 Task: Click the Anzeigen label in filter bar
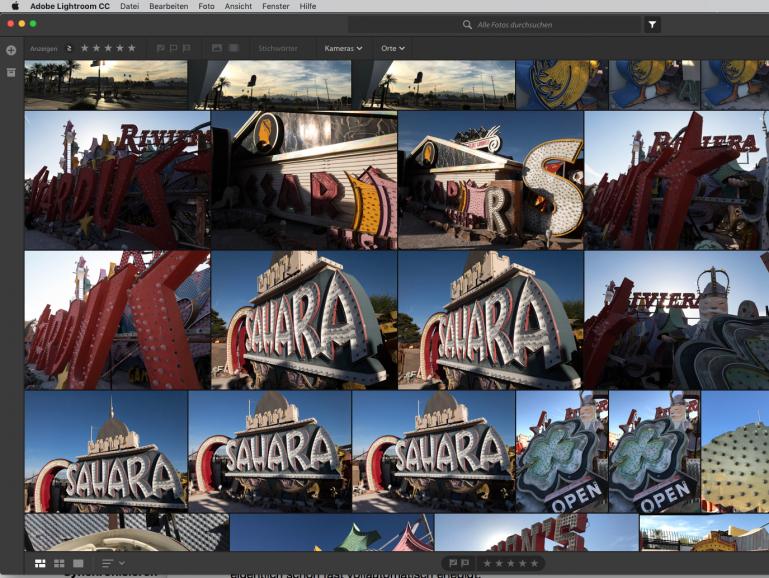(x=44, y=49)
